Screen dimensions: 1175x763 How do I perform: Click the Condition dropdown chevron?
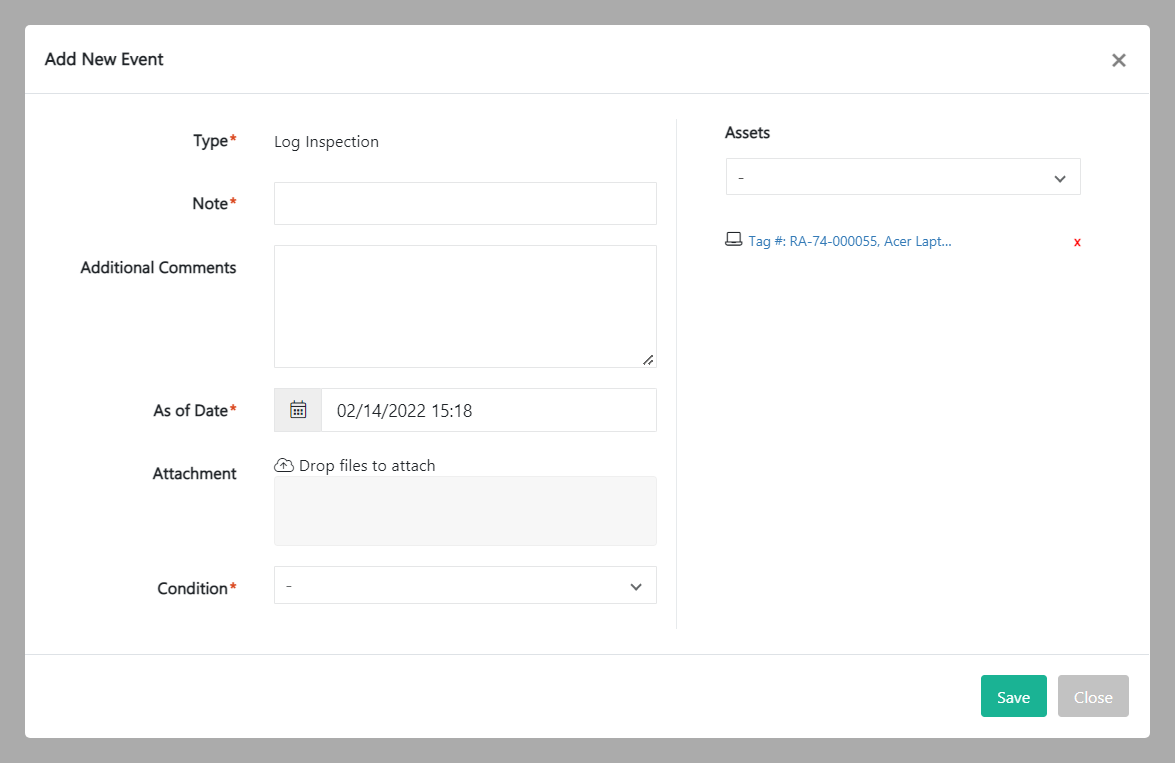[x=636, y=587]
